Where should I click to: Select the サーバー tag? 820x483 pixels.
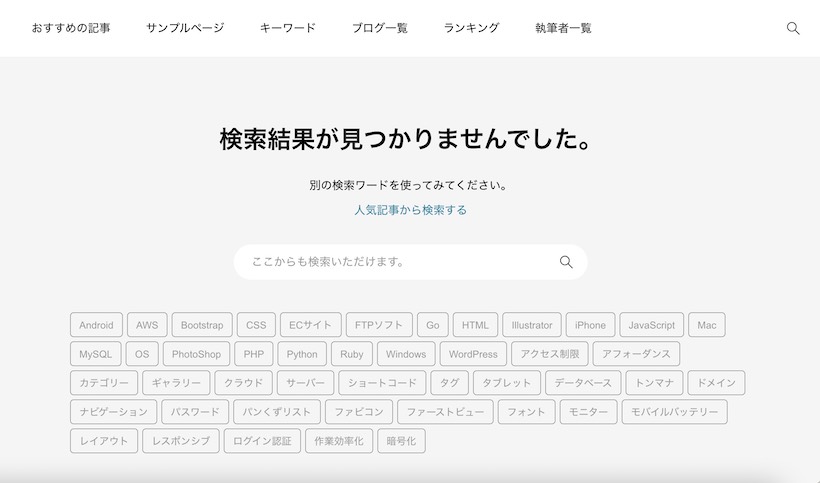coord(305,383)
